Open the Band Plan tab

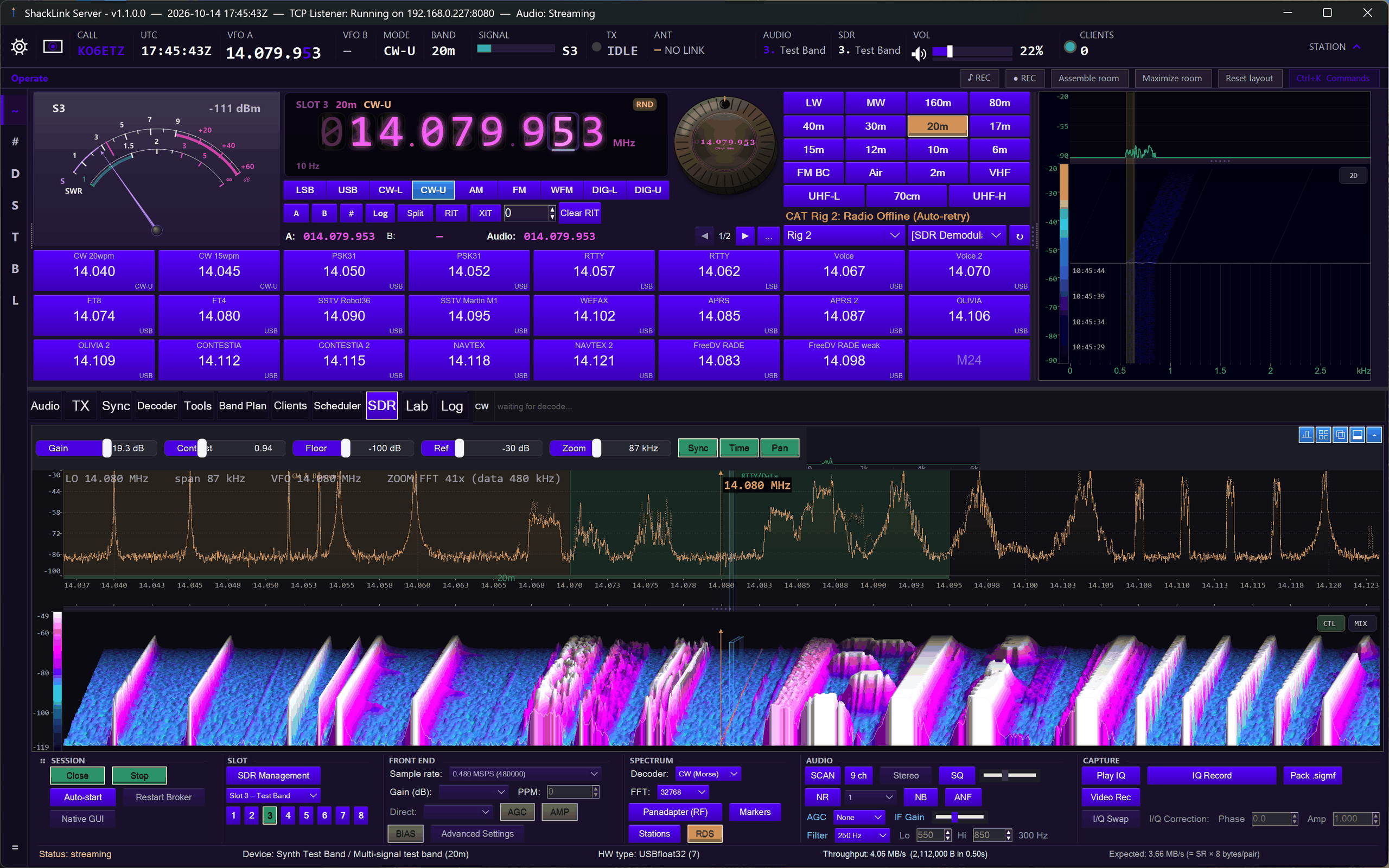coord(242,406)
